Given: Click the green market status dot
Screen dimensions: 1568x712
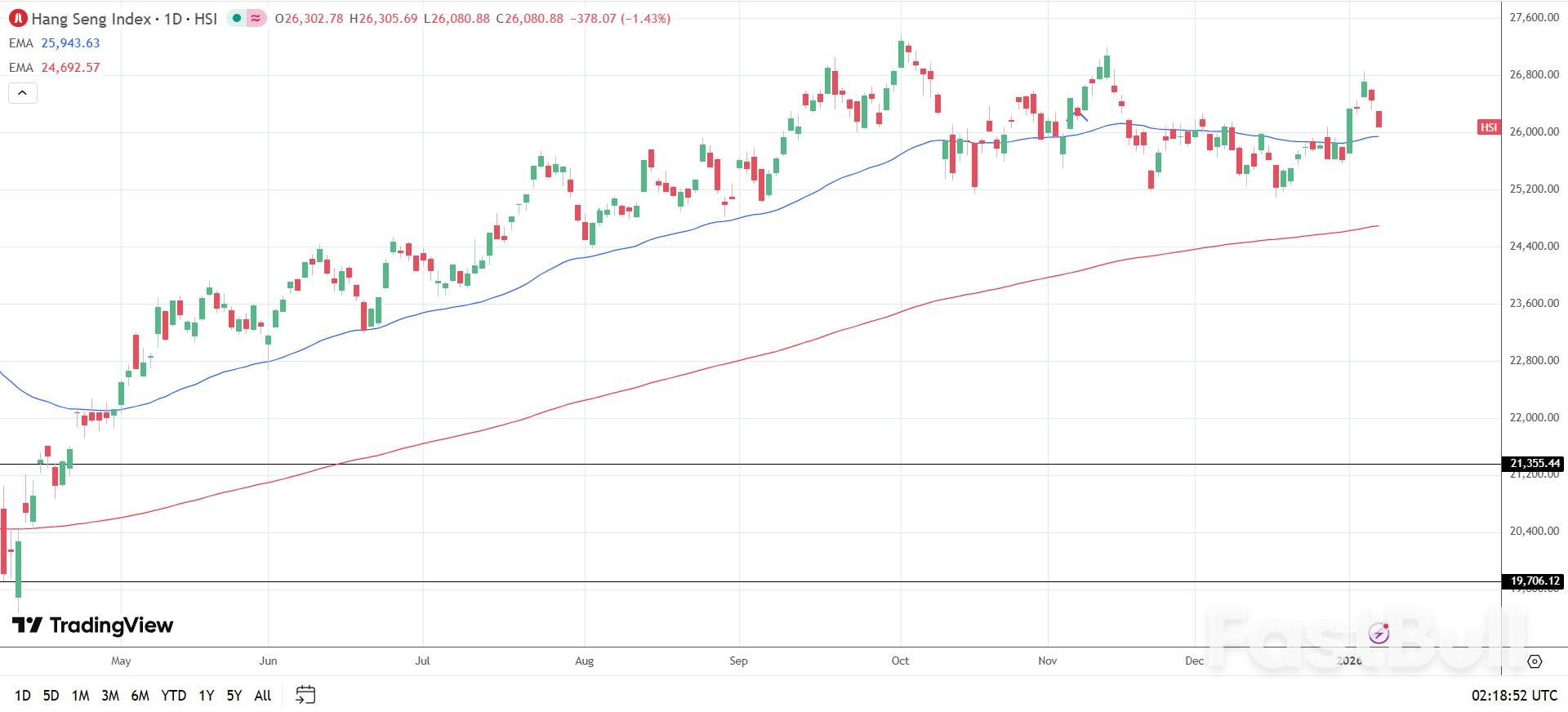Looking at the screenshot, I should click(x=237, y=18).
